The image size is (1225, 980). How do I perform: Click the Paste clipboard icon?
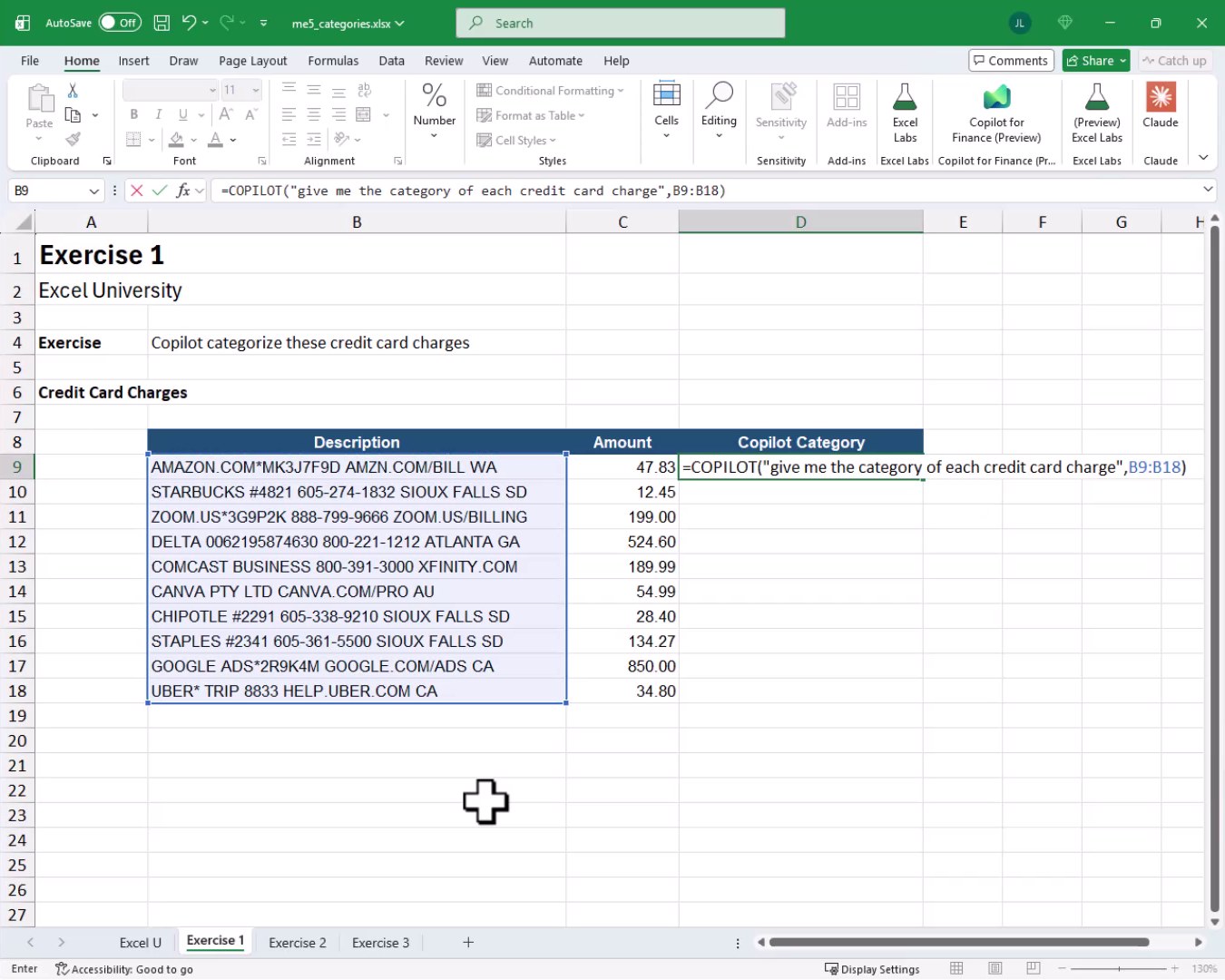click(x=39, y=98)
